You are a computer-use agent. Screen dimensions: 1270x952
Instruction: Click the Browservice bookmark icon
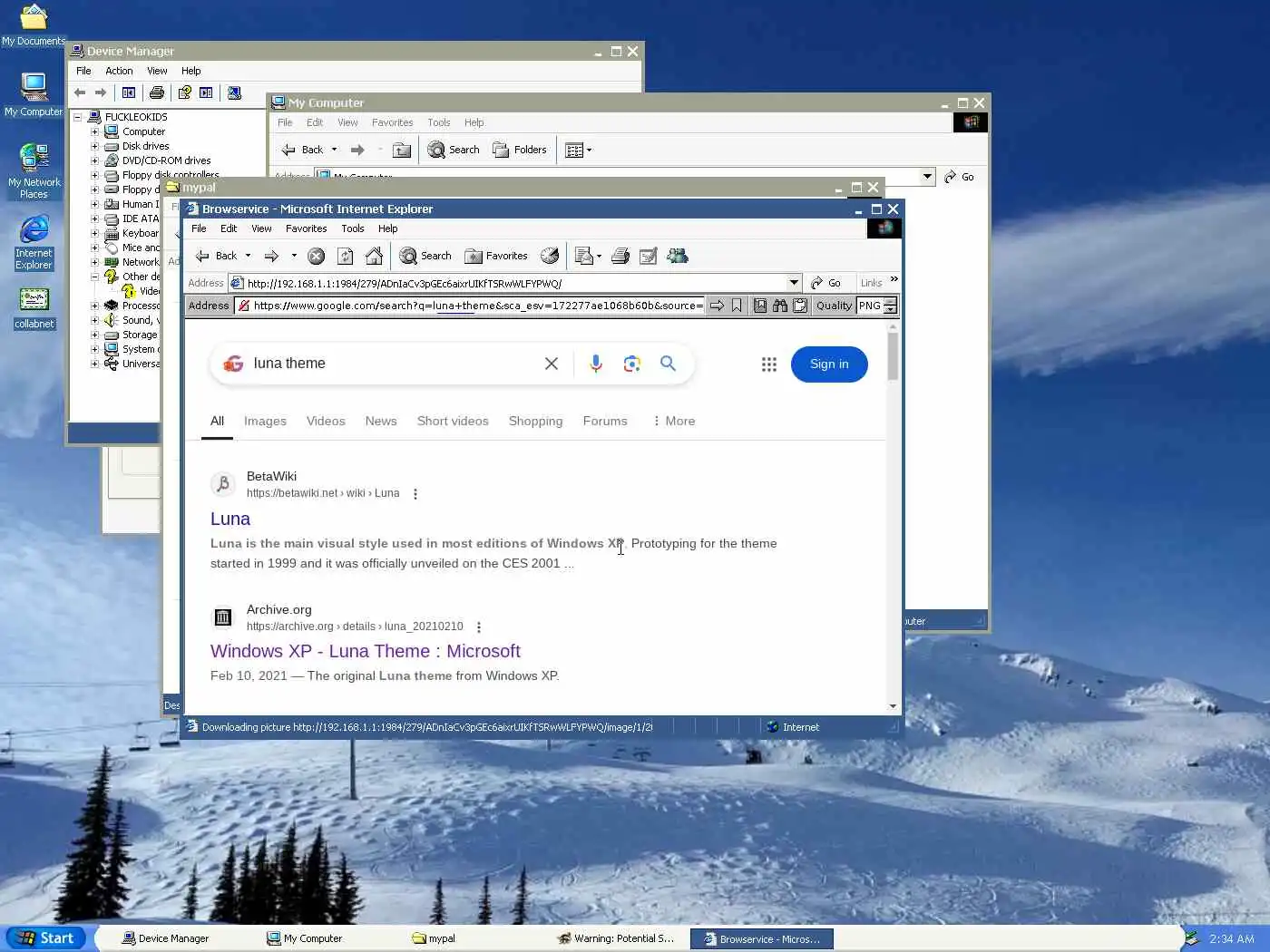[x=737, y=306]
